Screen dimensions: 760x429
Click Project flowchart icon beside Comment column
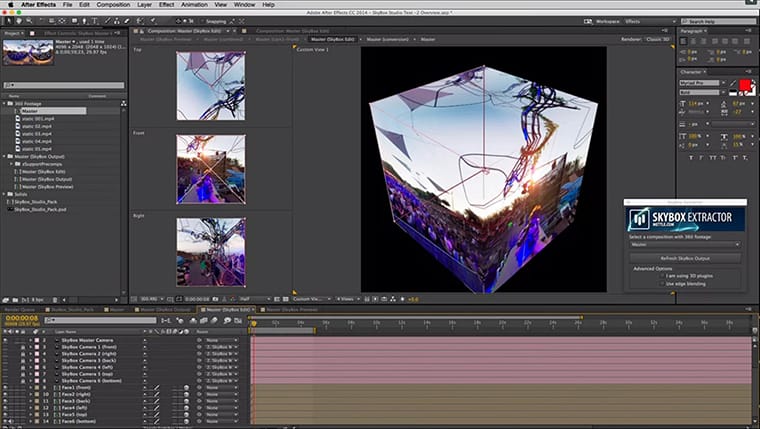(x=124, y=103)
